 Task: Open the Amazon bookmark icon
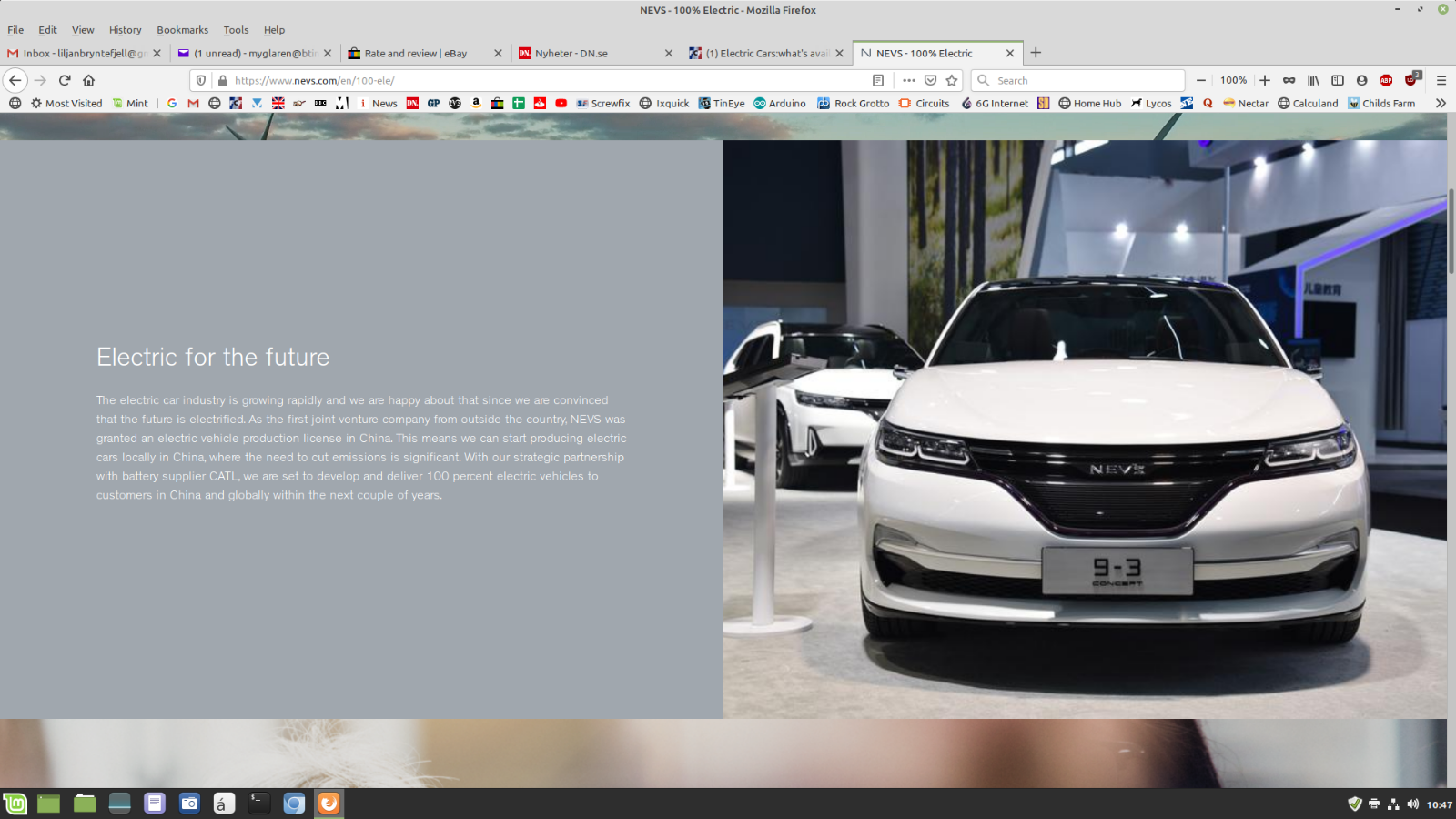tap(476, 103)
